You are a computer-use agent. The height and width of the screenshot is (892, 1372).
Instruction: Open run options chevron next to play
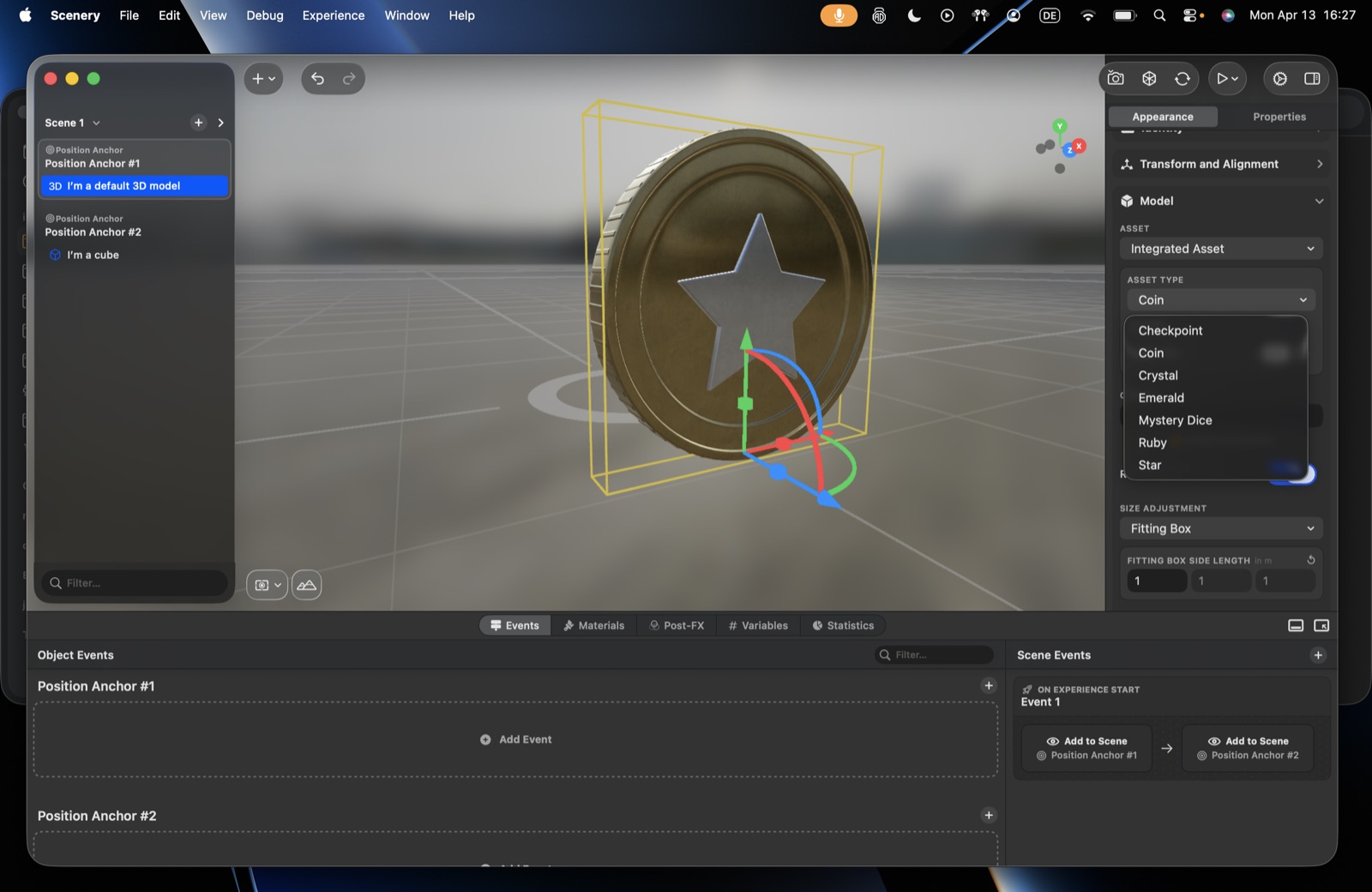(1235, 78)
